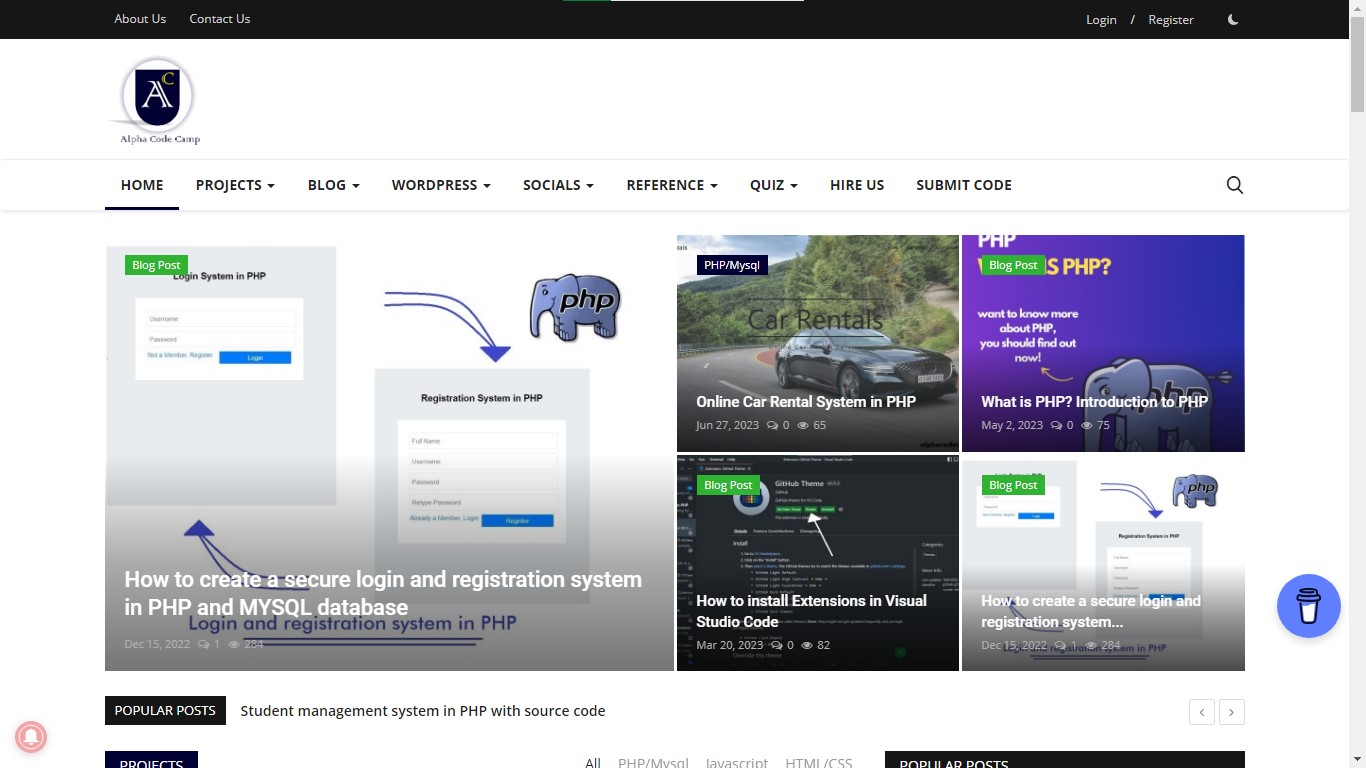Go to the previous popular post arrow
1366x768 pixels.
click(x=1202, y=712)
